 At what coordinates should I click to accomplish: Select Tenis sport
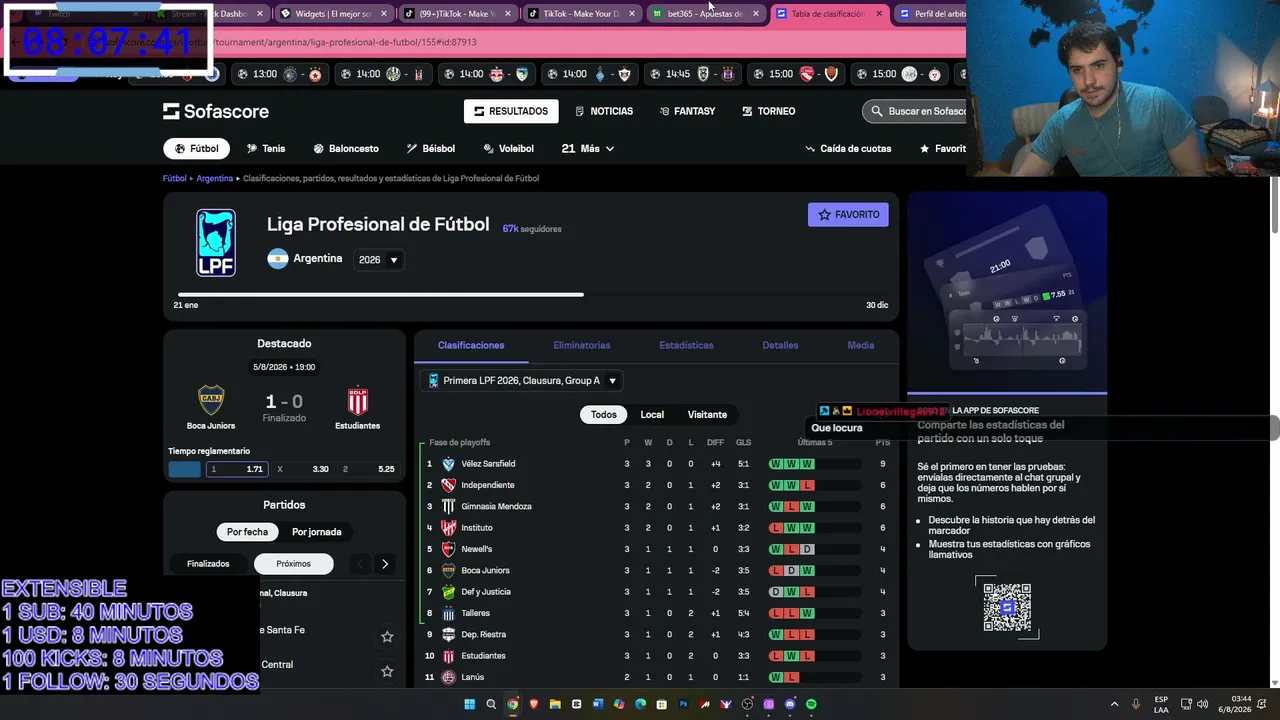pos(266,148)
